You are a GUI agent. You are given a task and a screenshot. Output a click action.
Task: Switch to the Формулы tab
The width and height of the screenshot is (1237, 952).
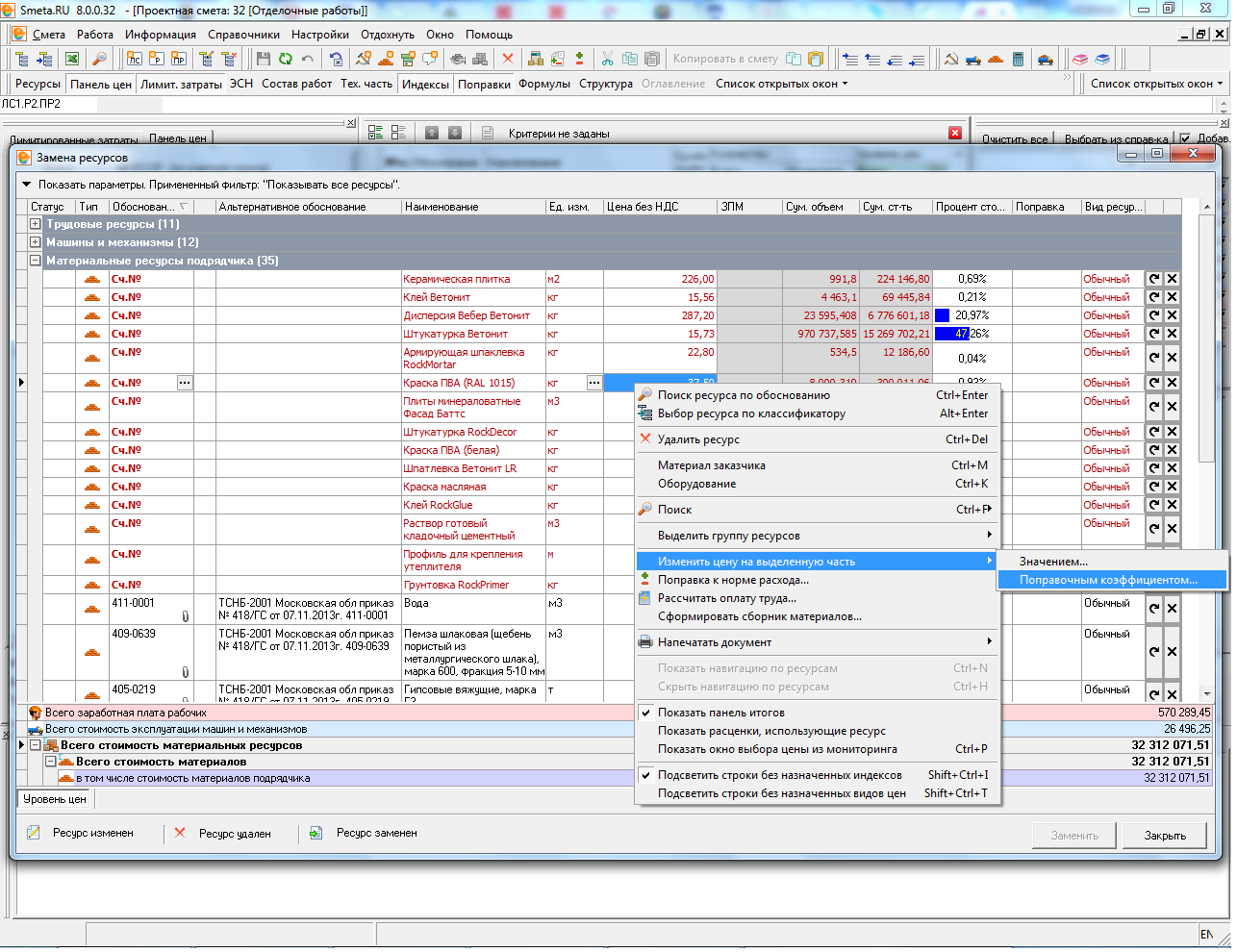coord(544,84)
